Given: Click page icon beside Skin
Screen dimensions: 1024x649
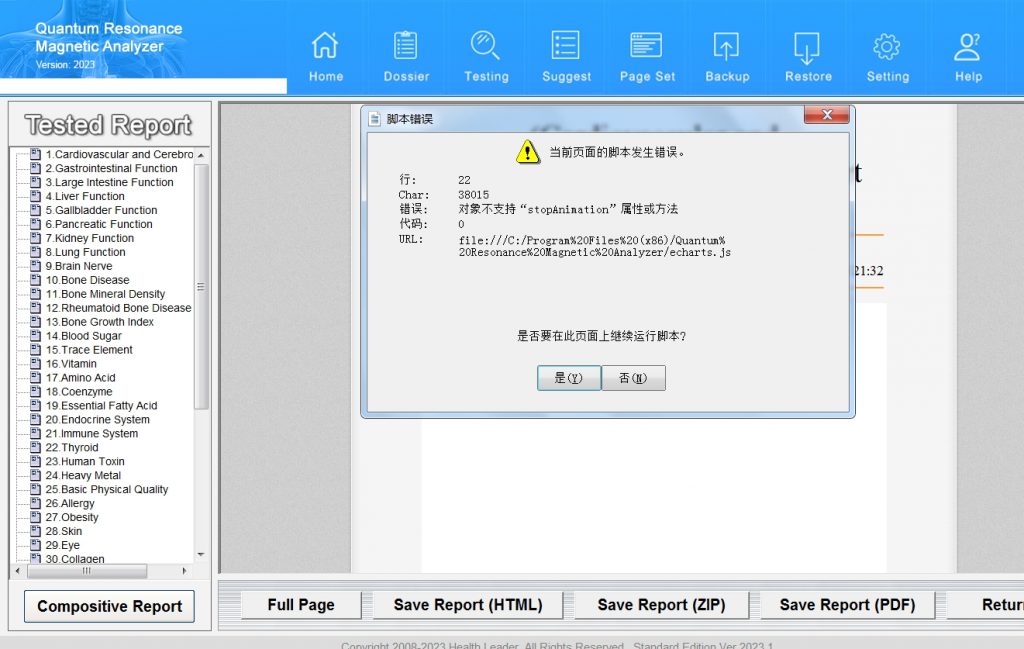Looking at the screenshot, I should 36,531.
